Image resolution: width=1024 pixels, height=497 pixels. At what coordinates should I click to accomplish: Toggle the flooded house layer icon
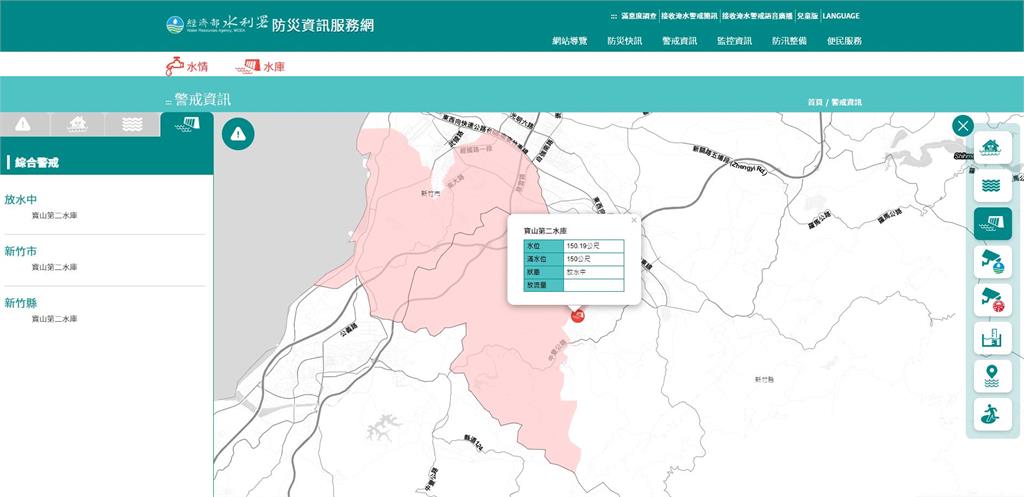[x=992, y=149]
